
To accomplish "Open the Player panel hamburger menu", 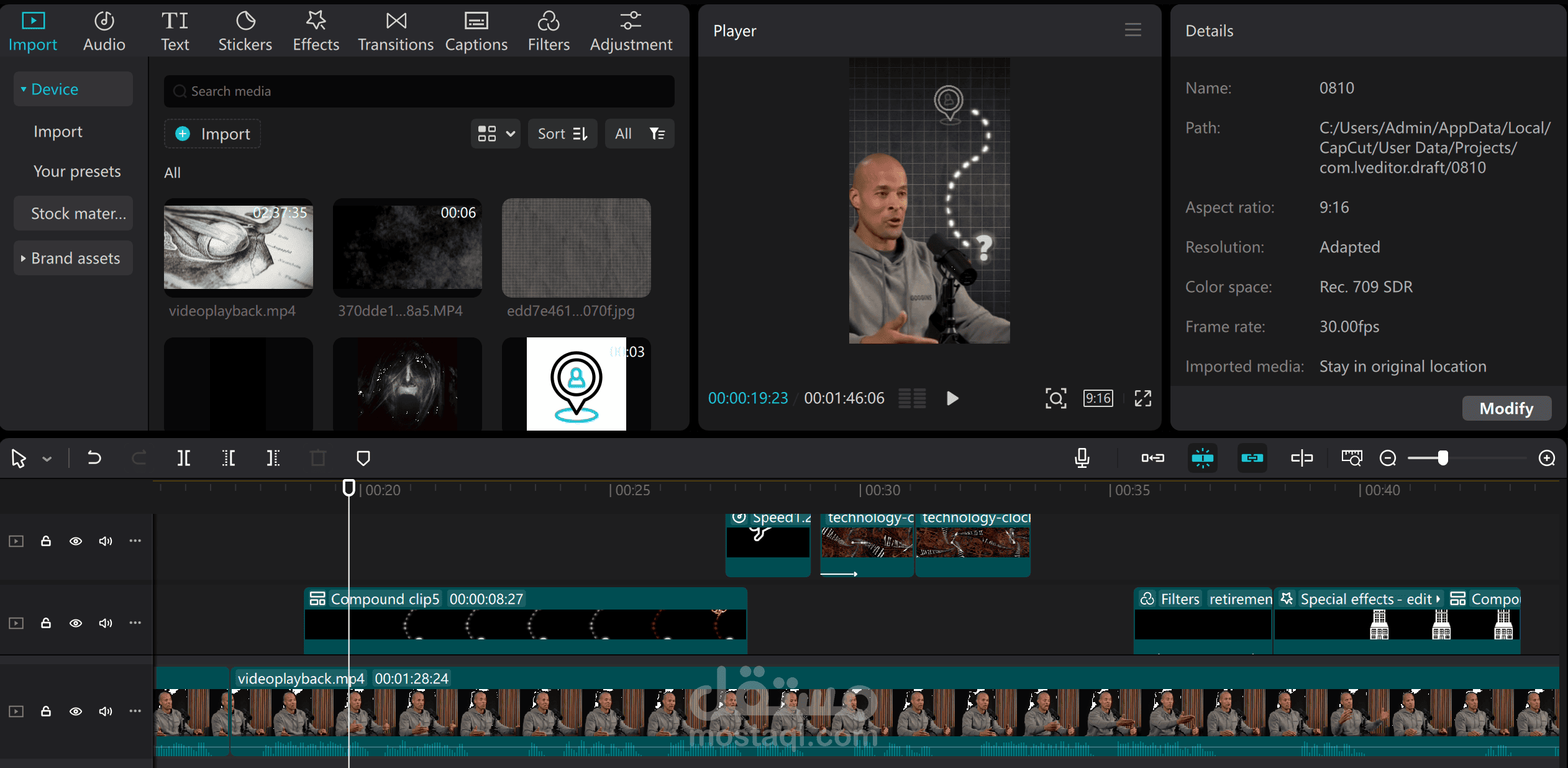I will (1133, 30).
